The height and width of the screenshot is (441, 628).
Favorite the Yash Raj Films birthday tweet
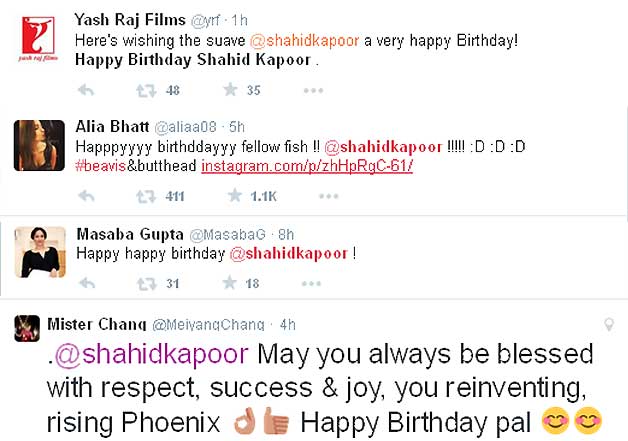pyautogui.click(x=230, y=90)
